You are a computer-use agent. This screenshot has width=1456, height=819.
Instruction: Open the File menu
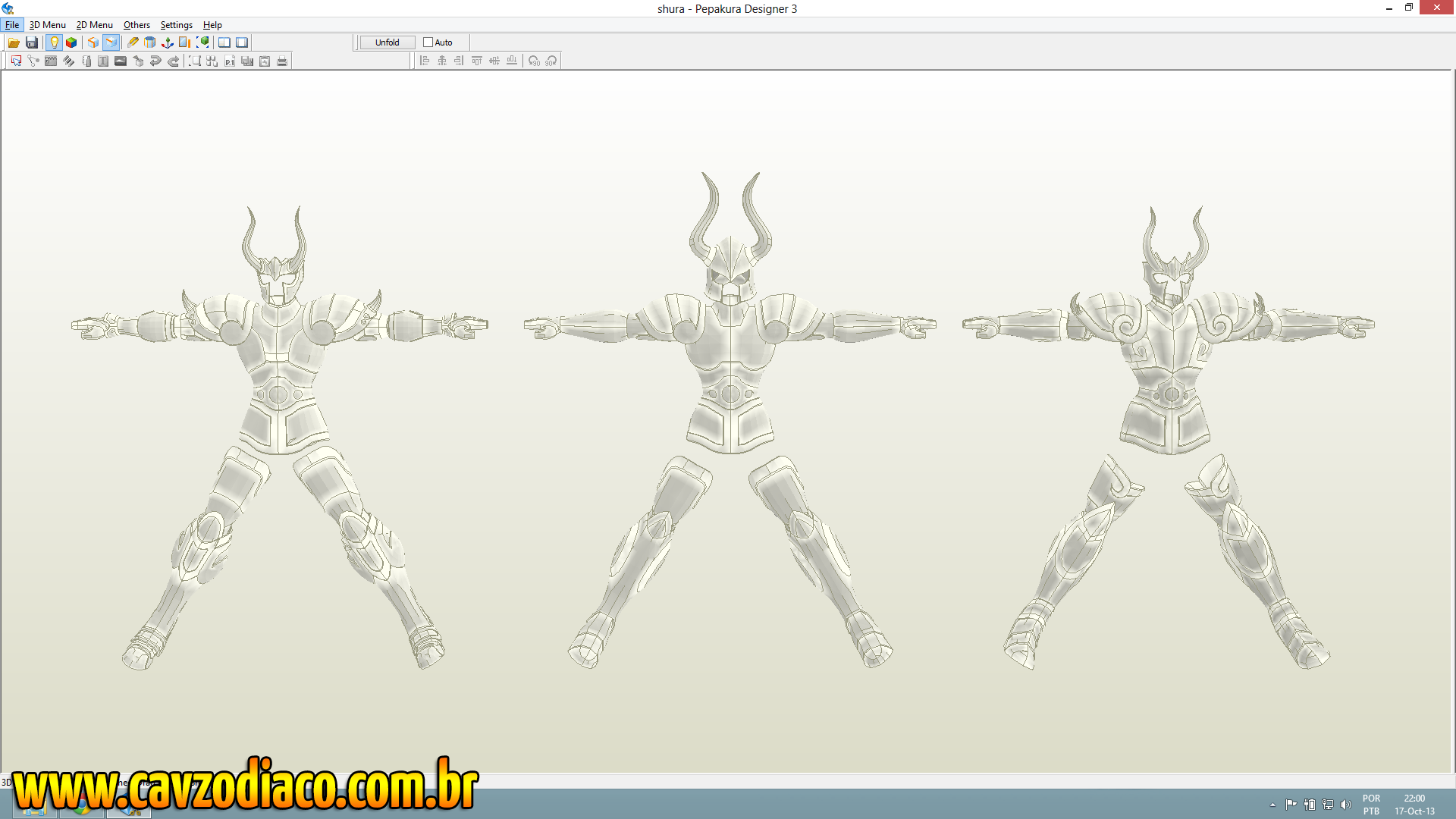tap(12, 25)
